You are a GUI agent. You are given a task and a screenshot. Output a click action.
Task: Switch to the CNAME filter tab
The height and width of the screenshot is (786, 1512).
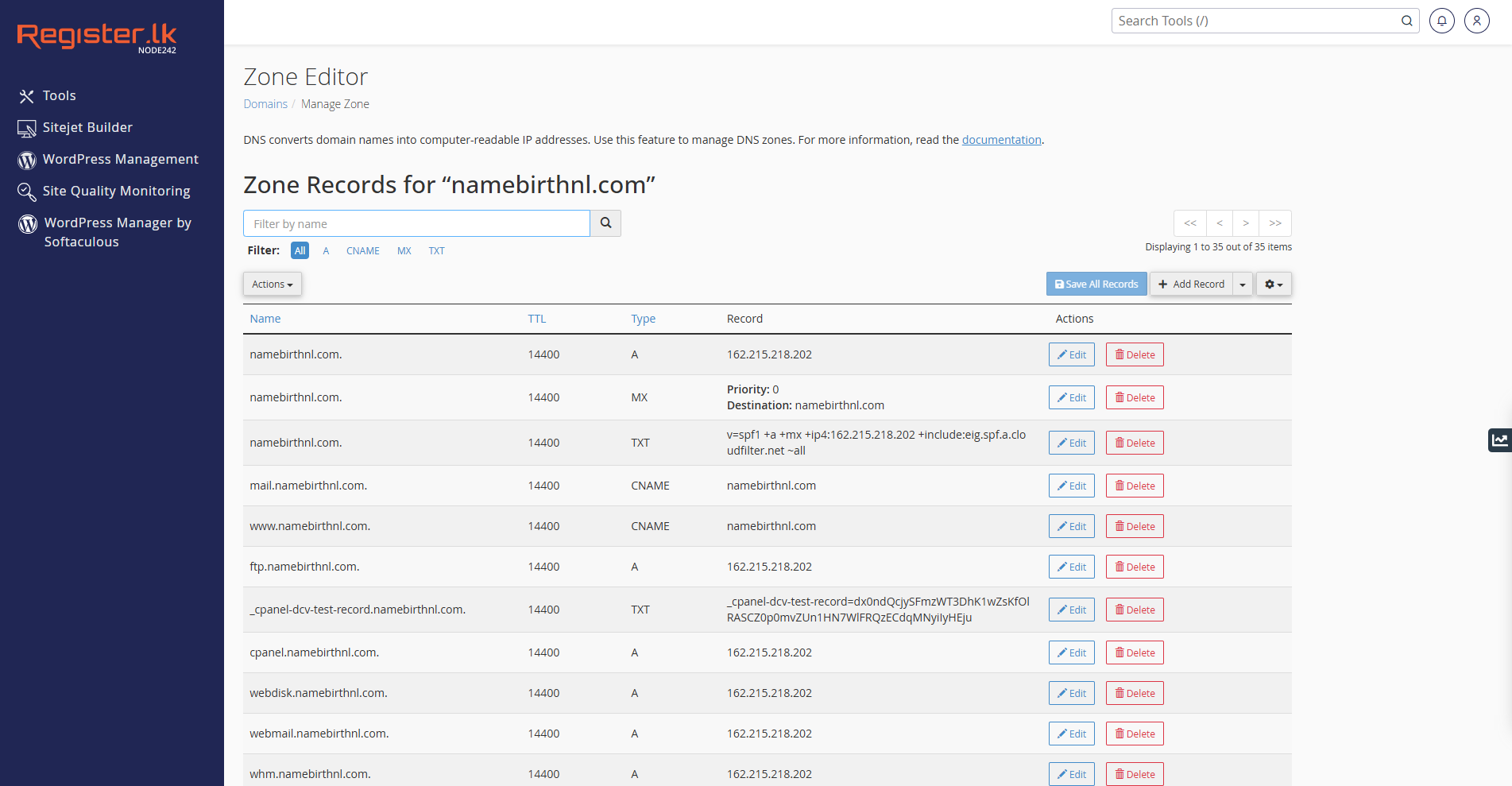point(362,250)
